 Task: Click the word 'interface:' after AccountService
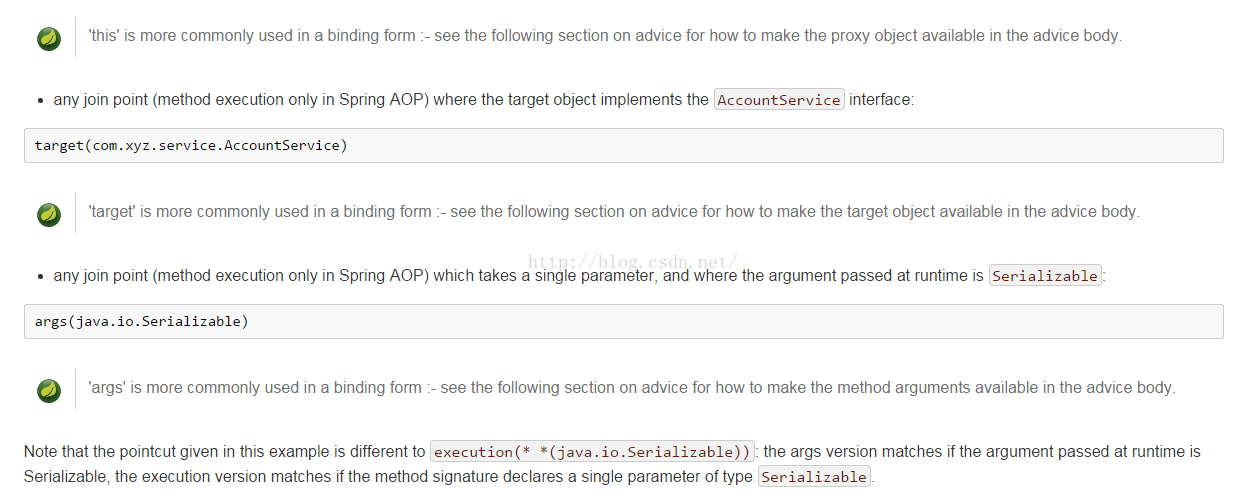[881, 100]
